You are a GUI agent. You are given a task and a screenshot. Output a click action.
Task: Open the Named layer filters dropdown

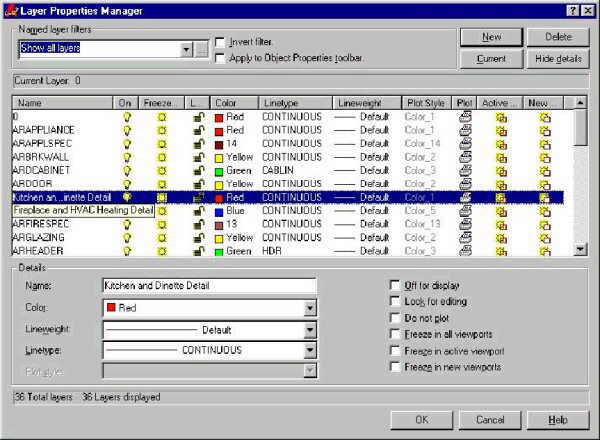[186, 49]
